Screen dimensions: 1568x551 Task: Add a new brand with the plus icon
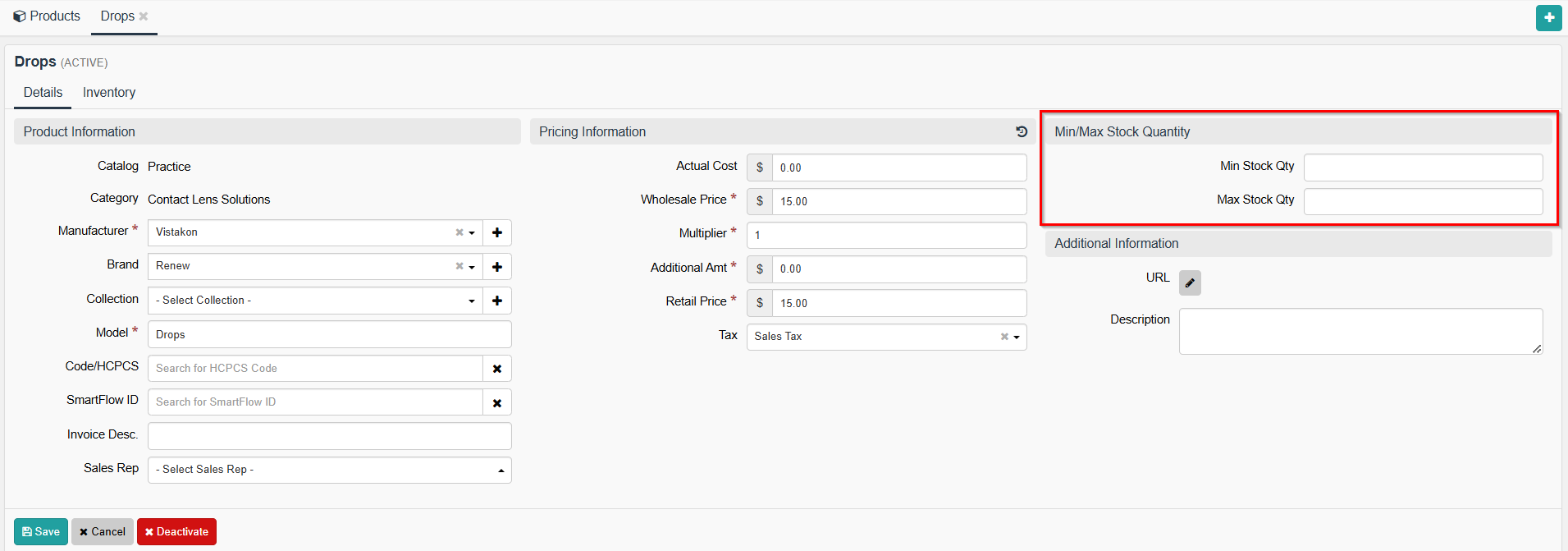point(497,267)
